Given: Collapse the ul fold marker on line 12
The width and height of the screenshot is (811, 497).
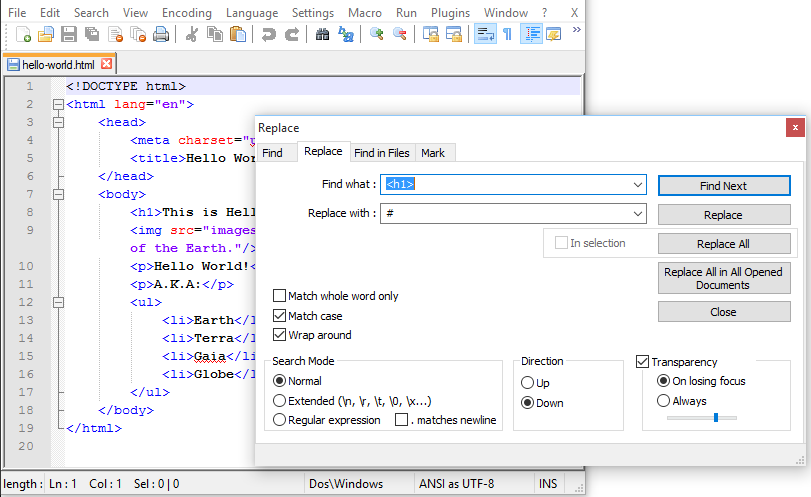Looking at the screenshot, I should [x=58, y=302].
